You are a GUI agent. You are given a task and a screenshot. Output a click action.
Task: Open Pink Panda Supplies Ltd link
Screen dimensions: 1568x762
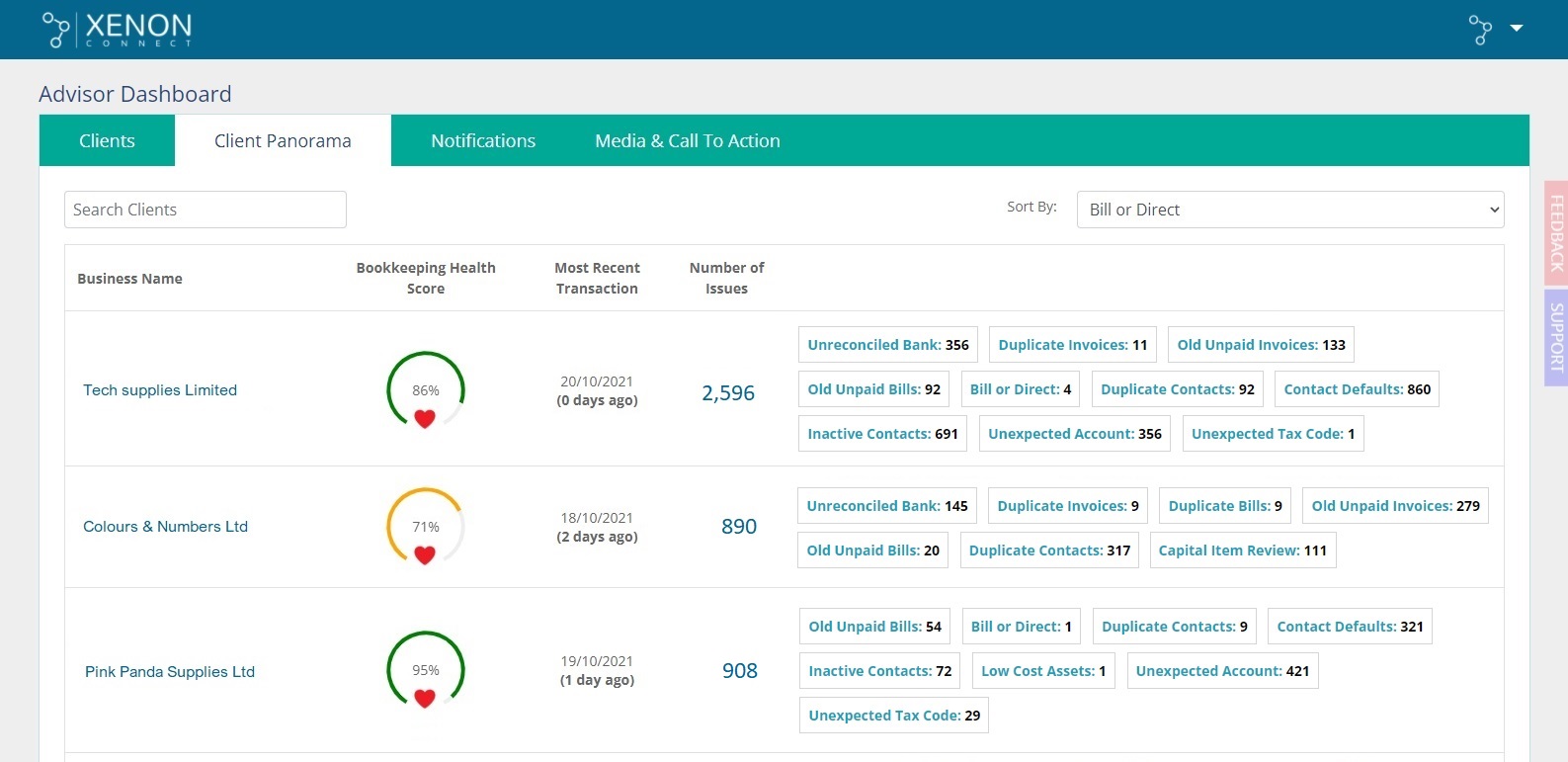pos(170,672)
